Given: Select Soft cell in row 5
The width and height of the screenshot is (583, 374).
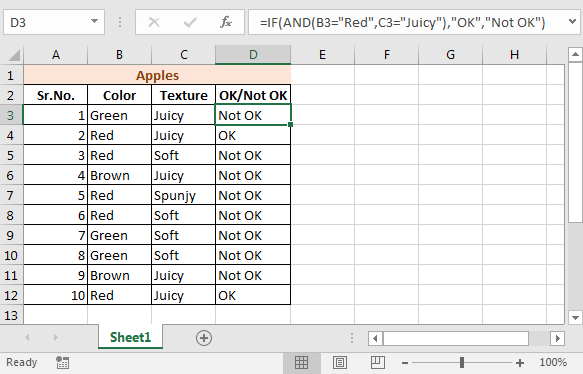Looking at the screenshot, I should pos(184,155).
